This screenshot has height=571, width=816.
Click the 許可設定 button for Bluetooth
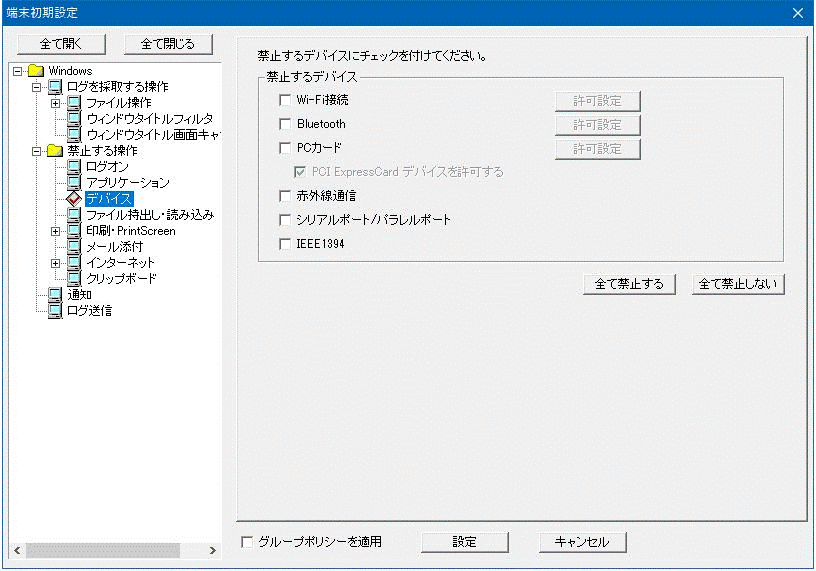click(597, 125)
